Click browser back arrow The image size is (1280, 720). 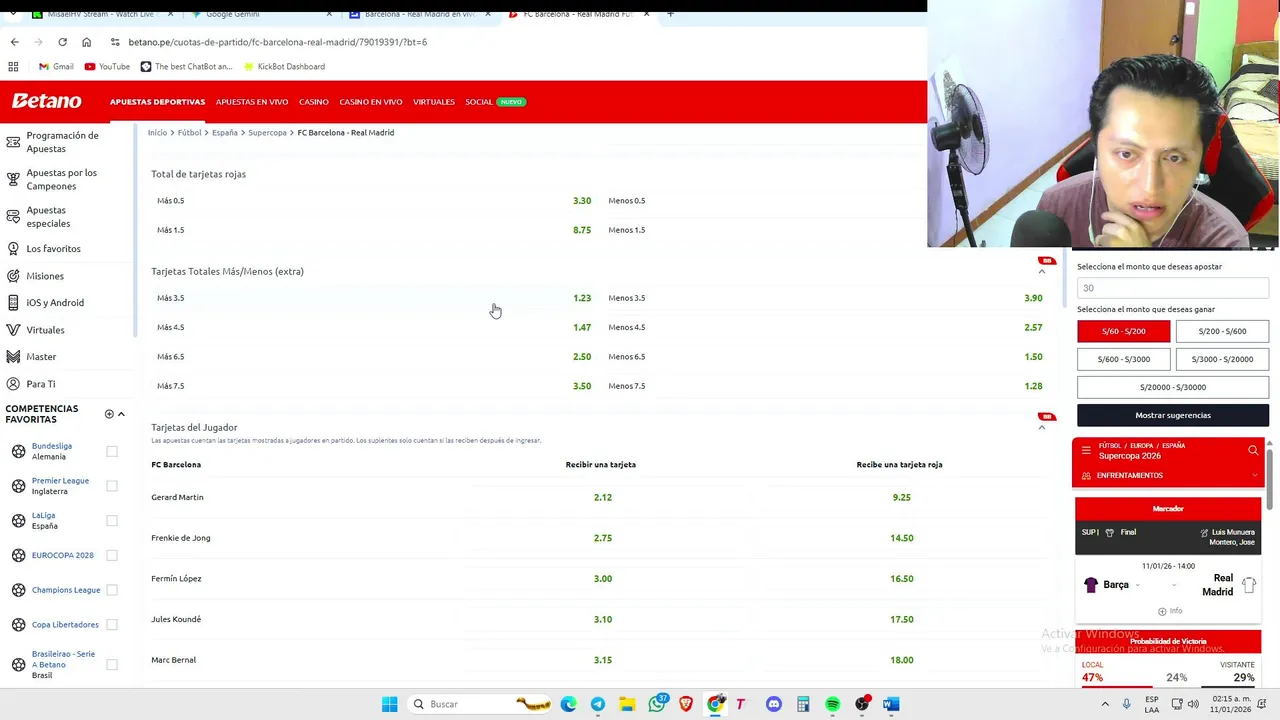14,42
